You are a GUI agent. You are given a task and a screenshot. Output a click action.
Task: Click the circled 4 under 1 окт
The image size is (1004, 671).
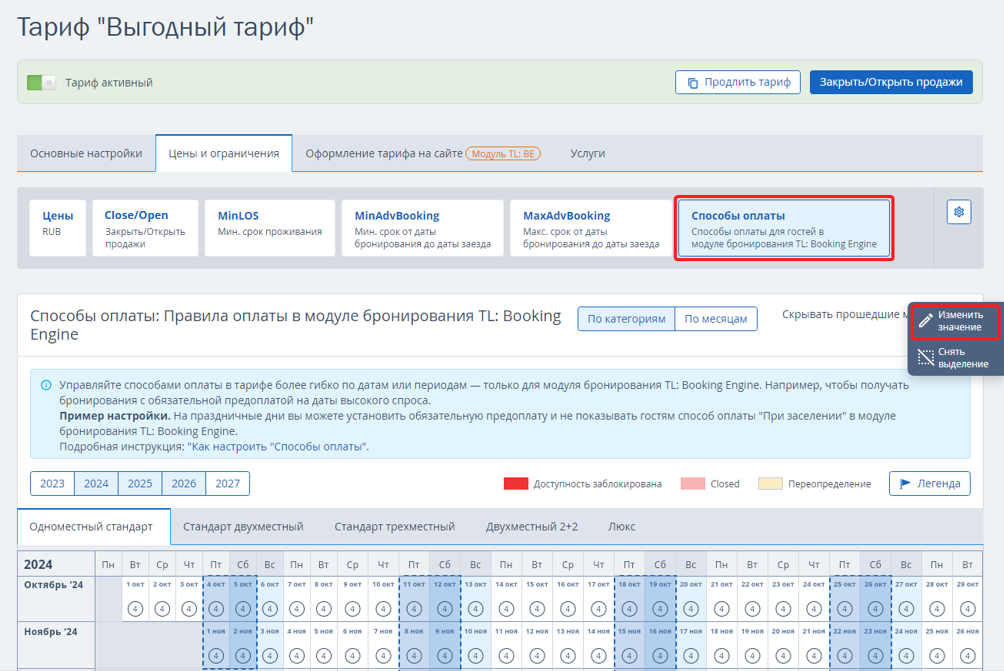[x=135, y=609]
